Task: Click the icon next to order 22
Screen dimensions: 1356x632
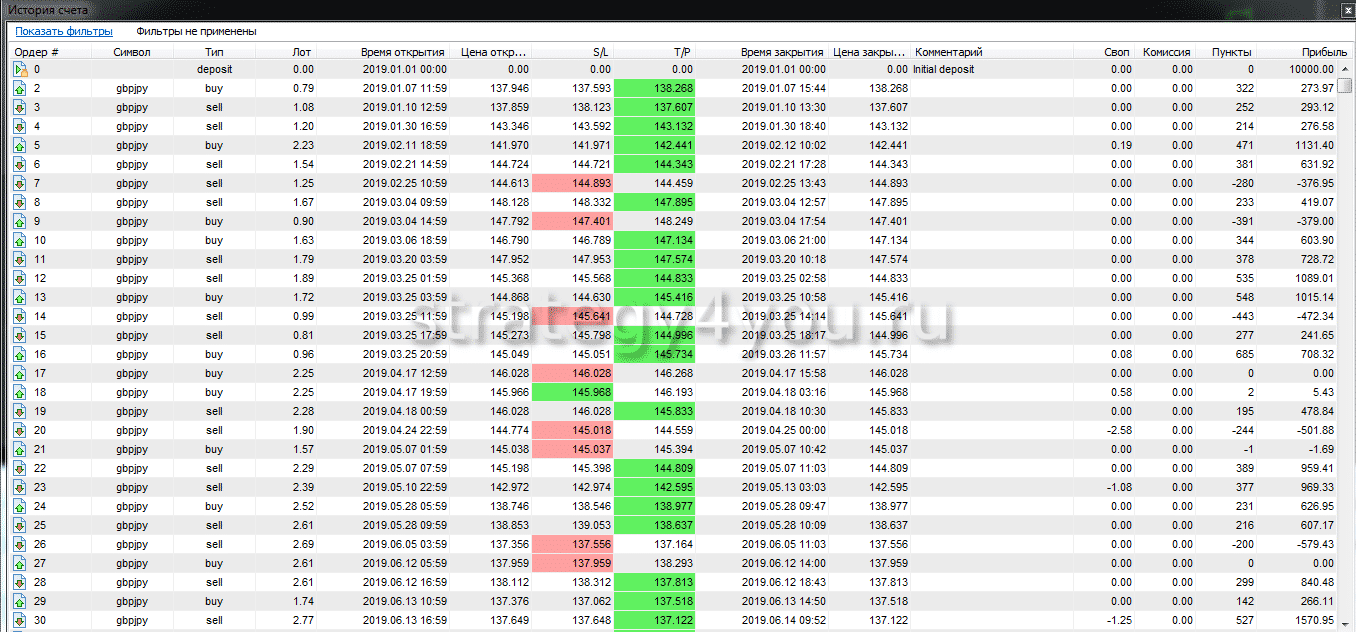Action: point(19,468)
